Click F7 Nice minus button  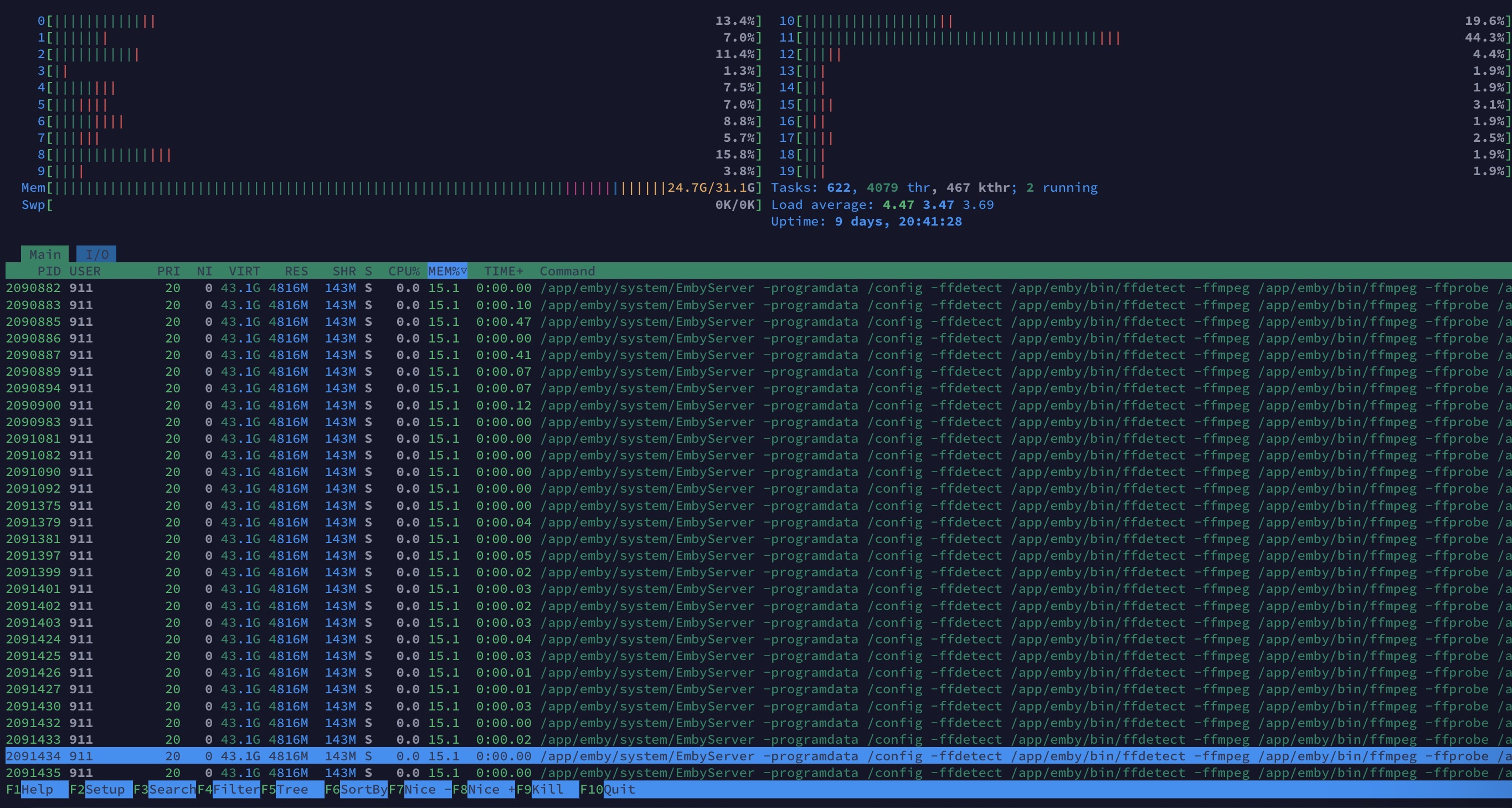(x=426, y=789)
